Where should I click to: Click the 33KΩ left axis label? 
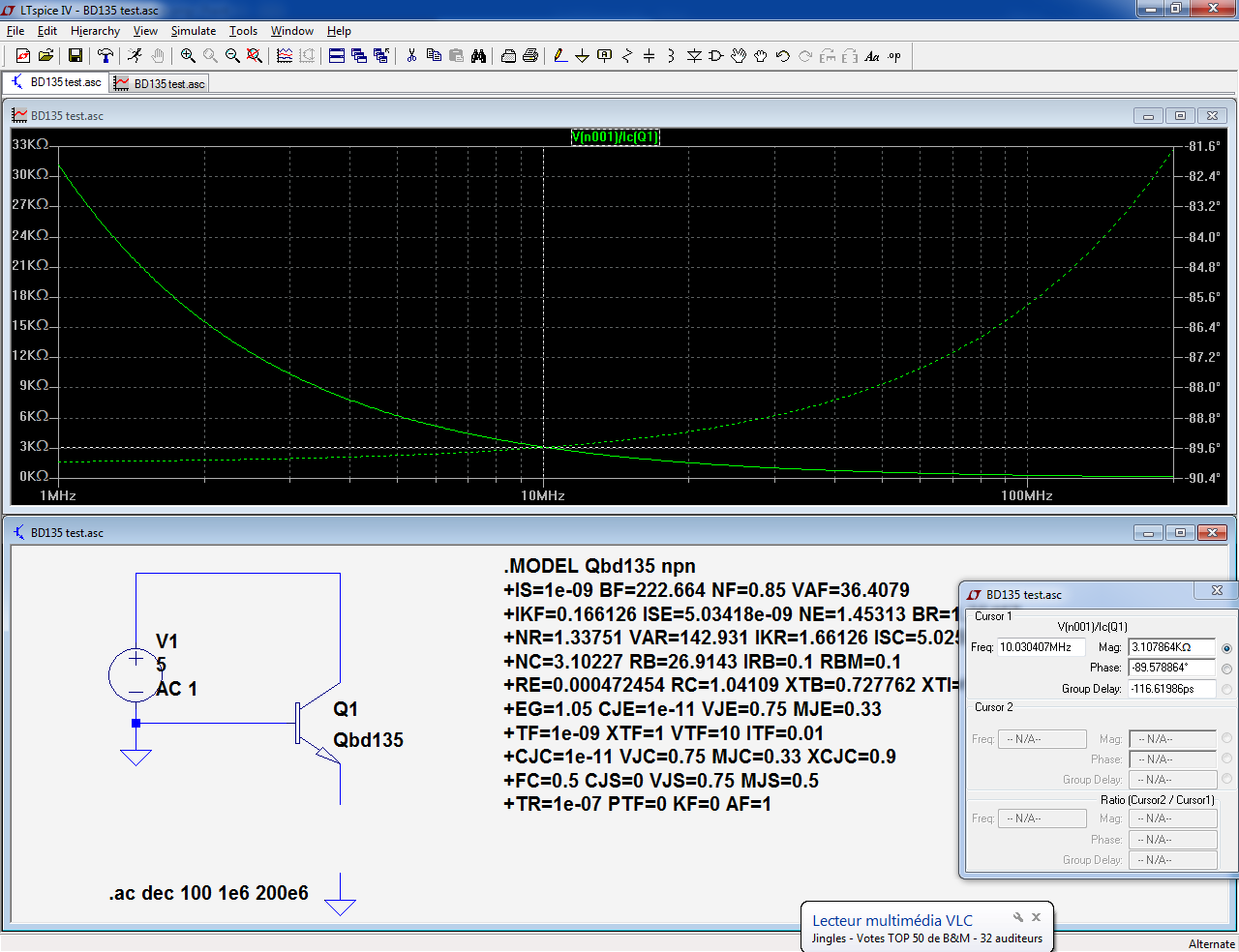30,144
